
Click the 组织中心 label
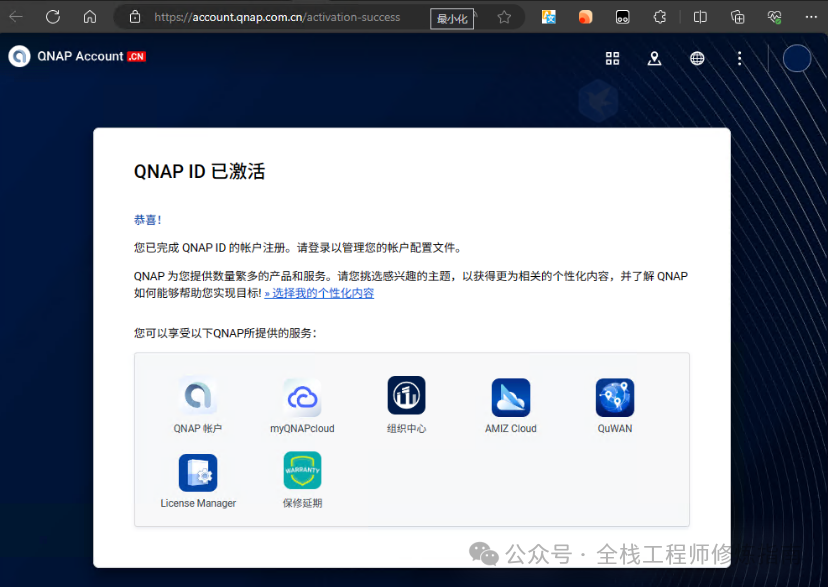point(406,429)
